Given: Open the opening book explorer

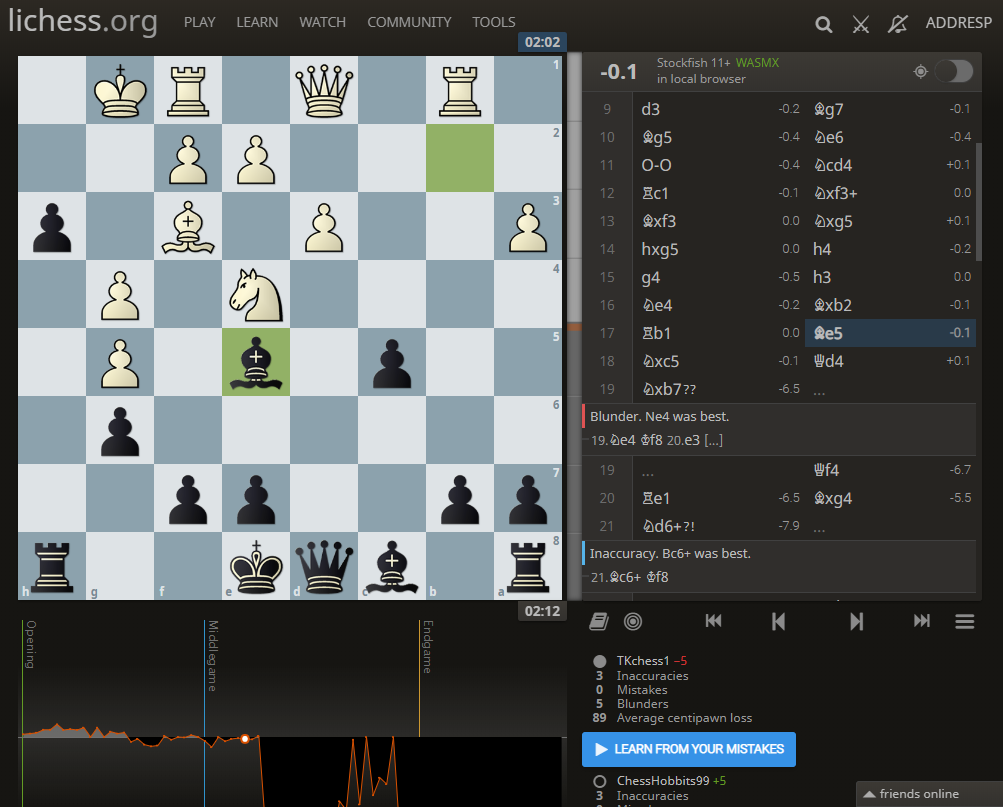Looking at the screenshot, I should point(597,620).
